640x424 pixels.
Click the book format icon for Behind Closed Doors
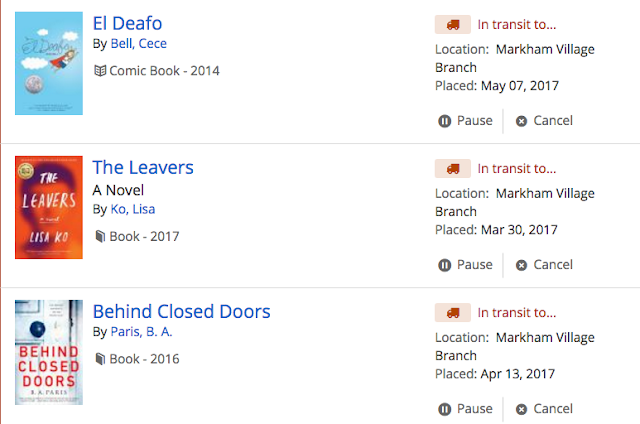click(100, 358)
